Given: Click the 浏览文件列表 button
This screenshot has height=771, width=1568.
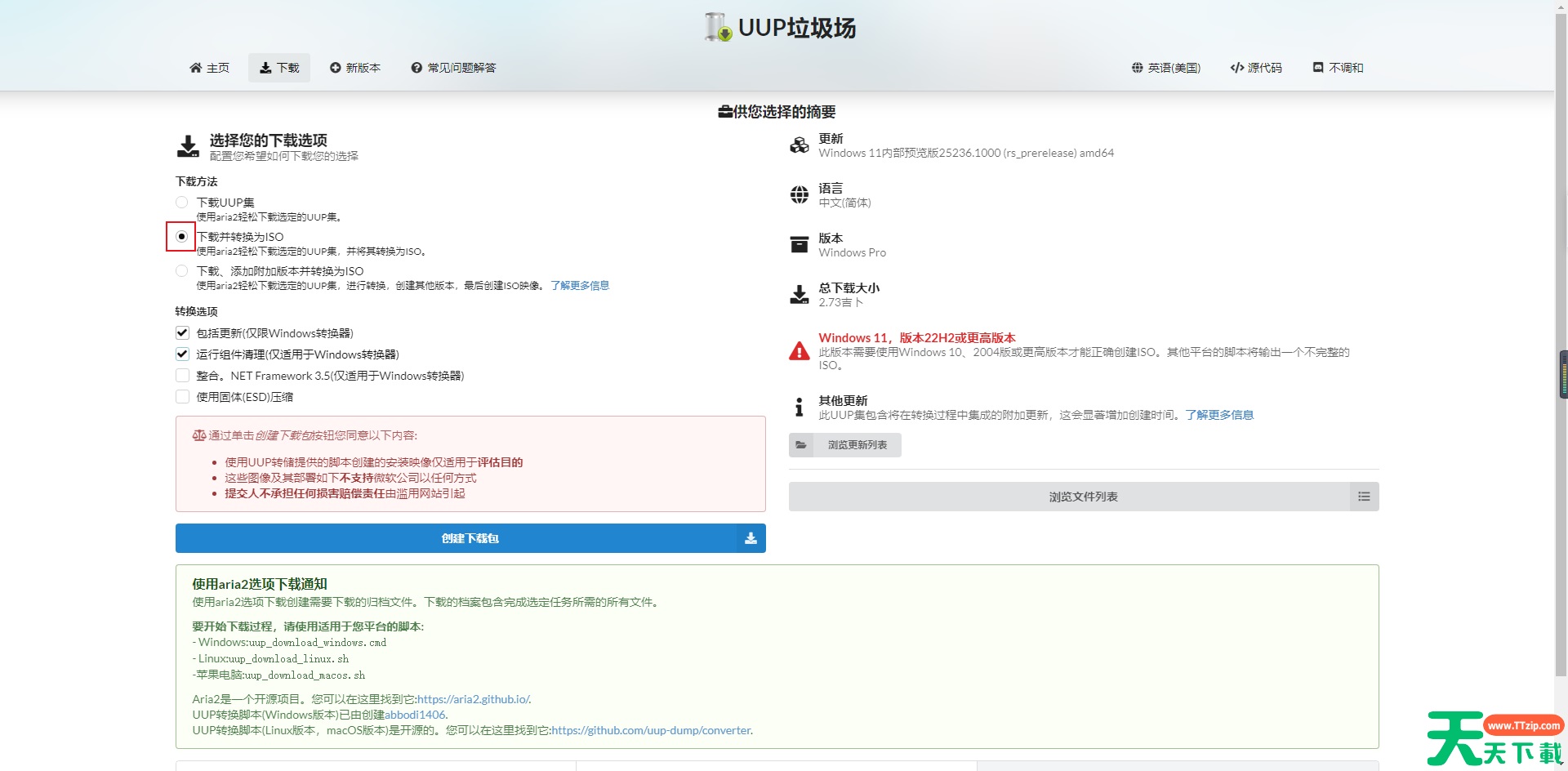Looking at the screenshot, I should coord(1084,497).
